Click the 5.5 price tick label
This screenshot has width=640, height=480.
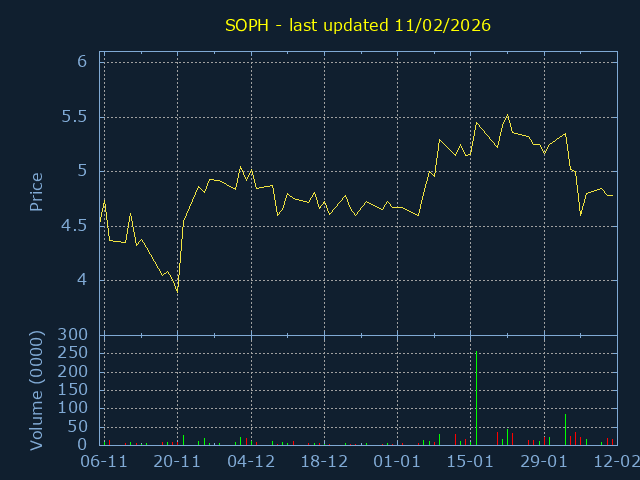[x=76, y=117]
